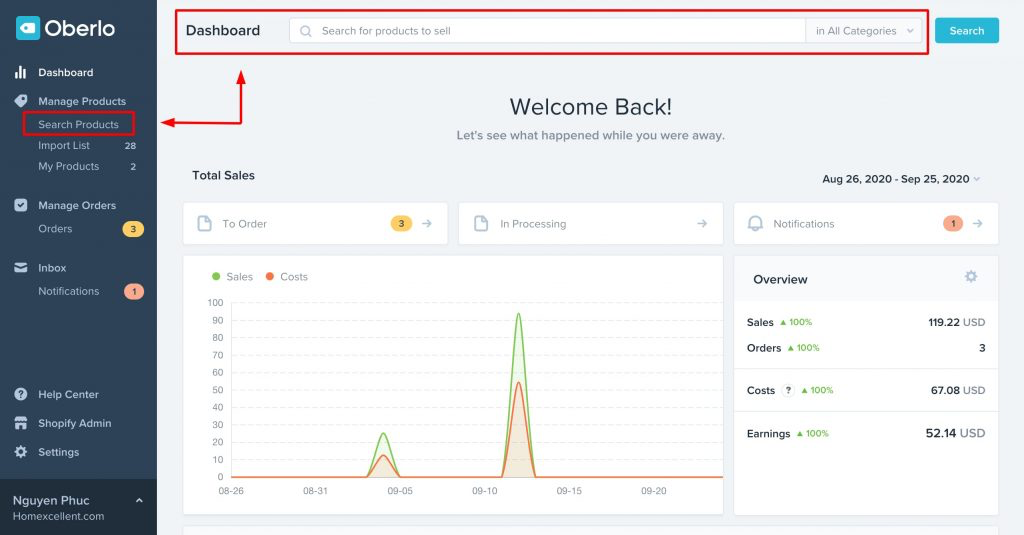Viewport: 1024px width, 535px height.
Task: Open Notifications in the sidebar
Action: click(x=69, y=291)
